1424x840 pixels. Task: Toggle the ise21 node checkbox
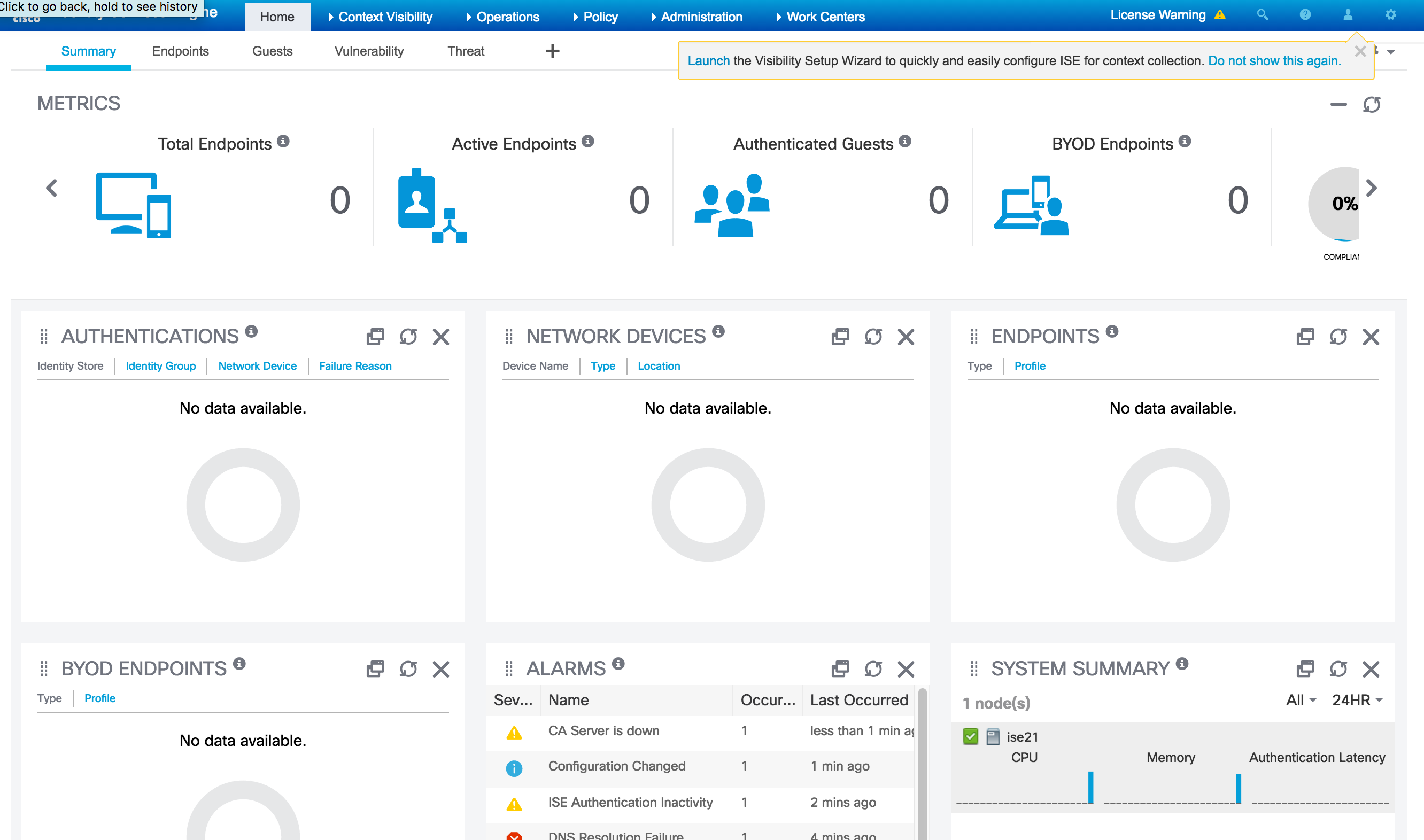(x=971, y=736)
